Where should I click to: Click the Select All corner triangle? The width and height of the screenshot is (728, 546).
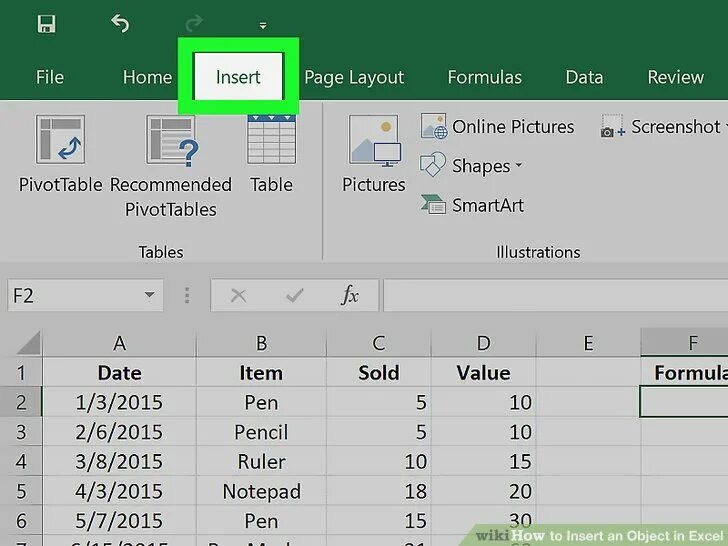pos(28,344)
